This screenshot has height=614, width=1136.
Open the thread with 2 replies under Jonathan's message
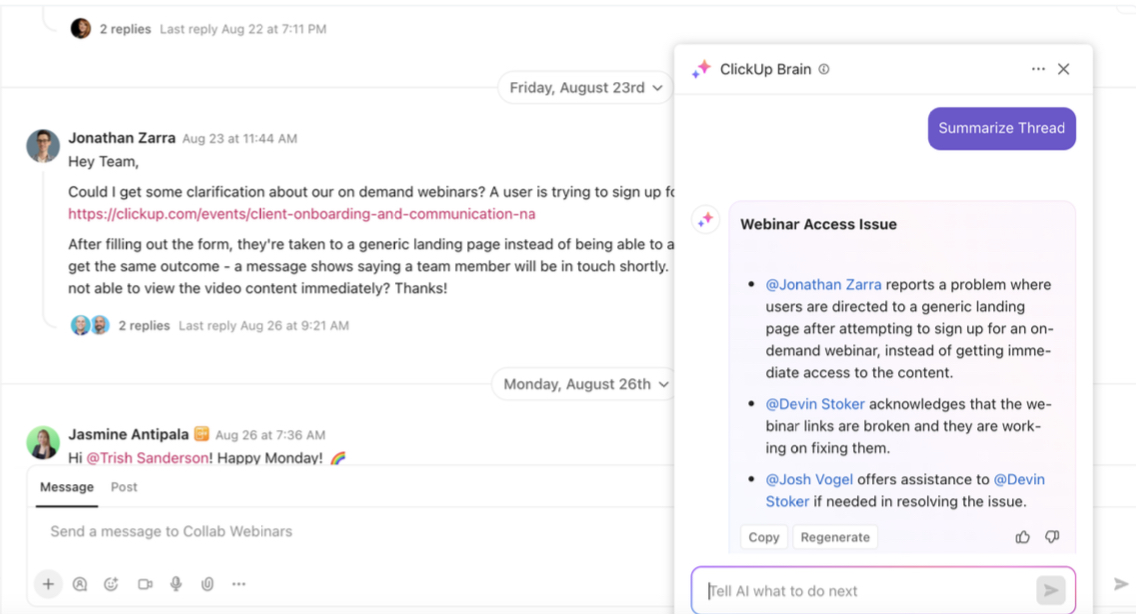tap(145, 325)
